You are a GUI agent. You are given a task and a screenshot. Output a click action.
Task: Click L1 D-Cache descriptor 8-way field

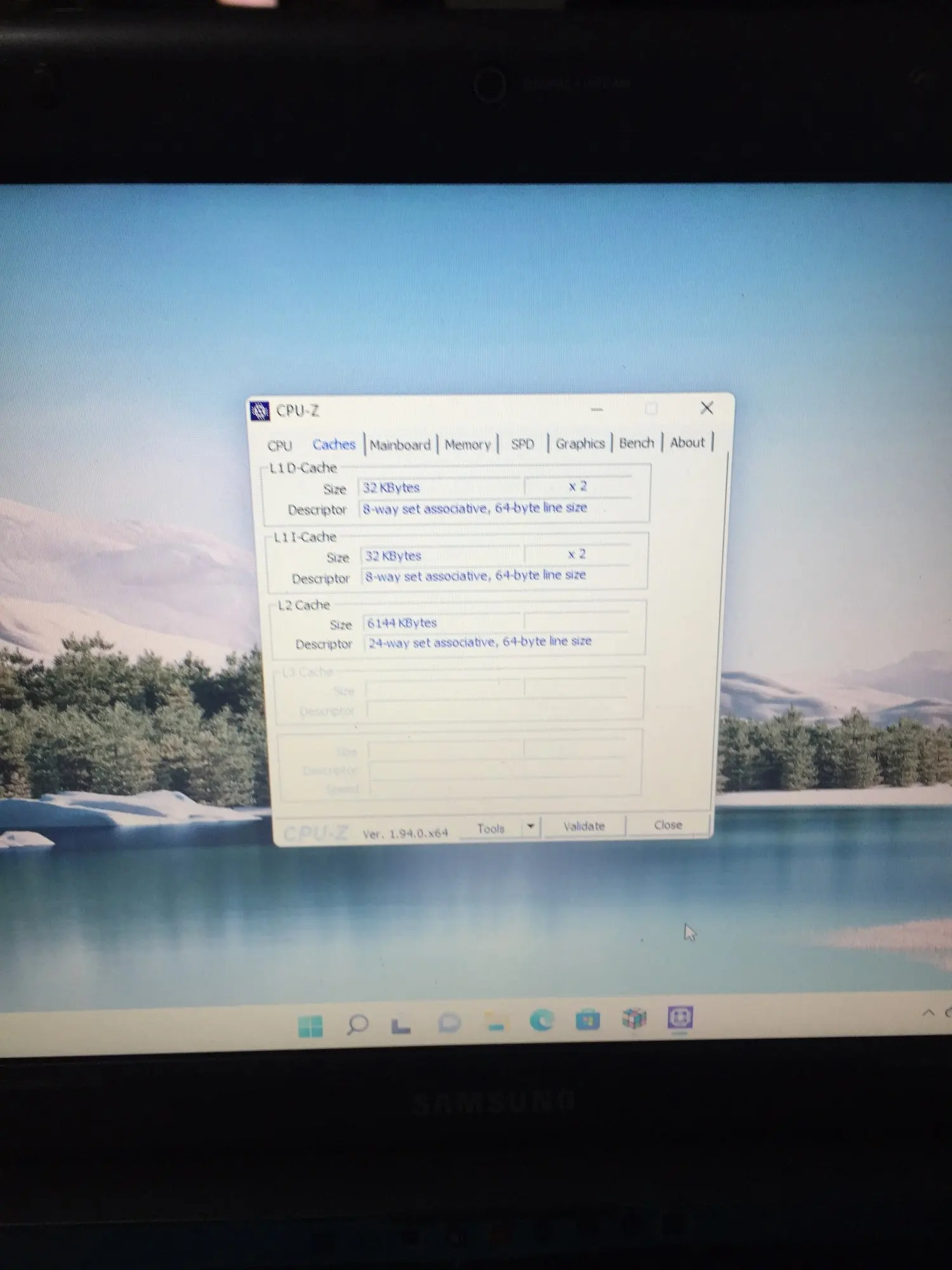[495, 508]
